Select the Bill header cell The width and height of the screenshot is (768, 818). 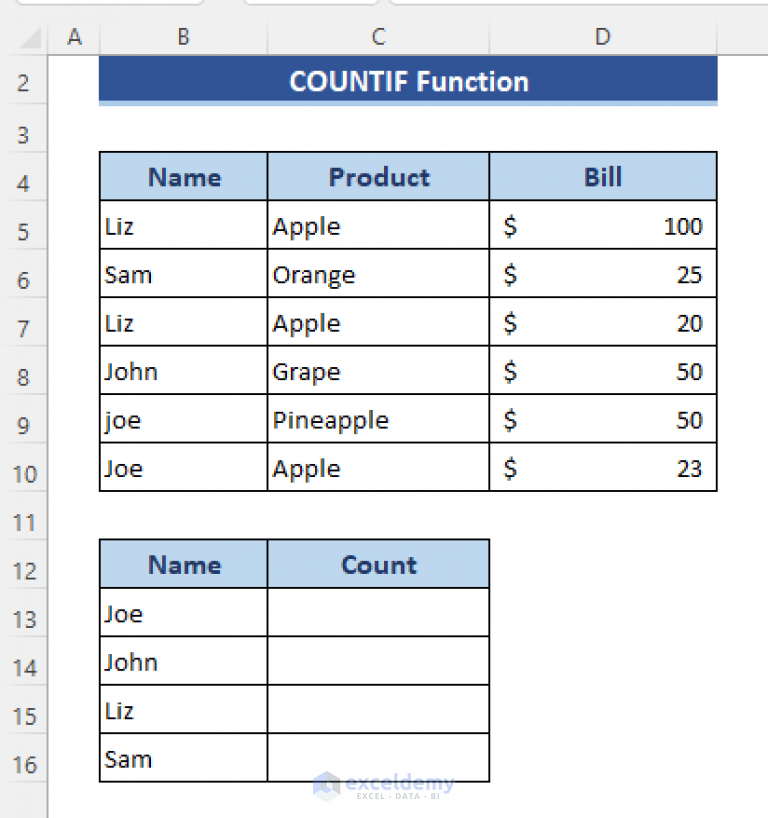pos(603,177)
